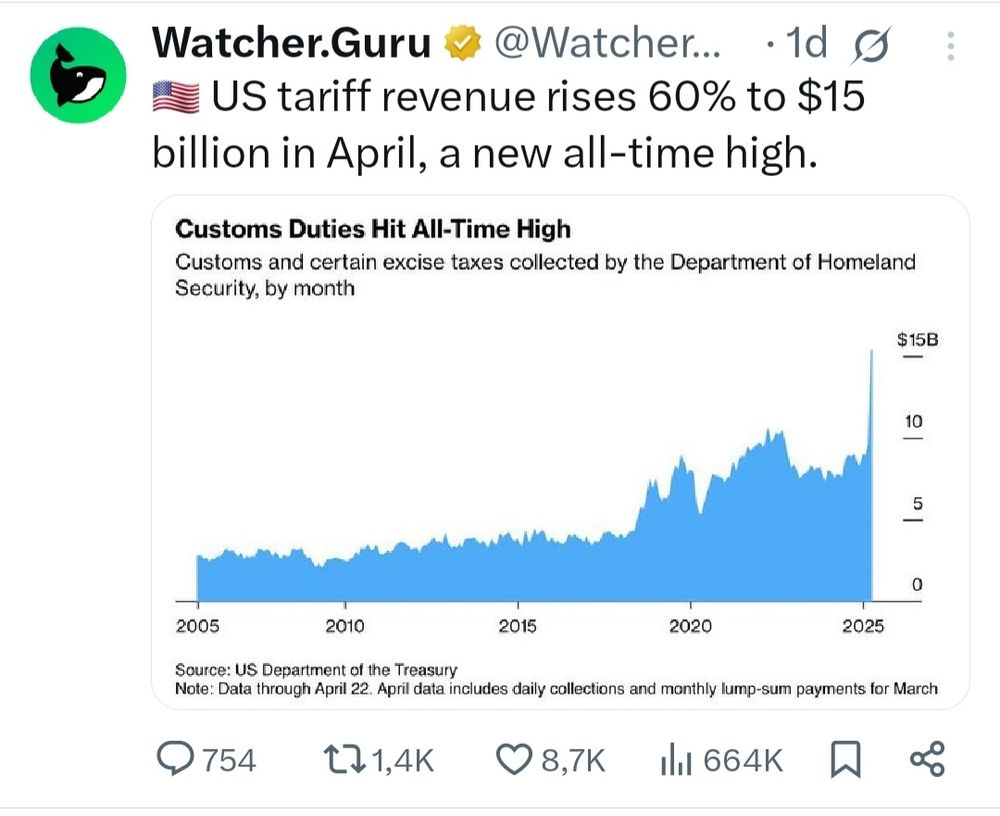The height and width of the screenshot is (816, 1000).
Task: Bookmark this post
Action: [x=845, y=760]
